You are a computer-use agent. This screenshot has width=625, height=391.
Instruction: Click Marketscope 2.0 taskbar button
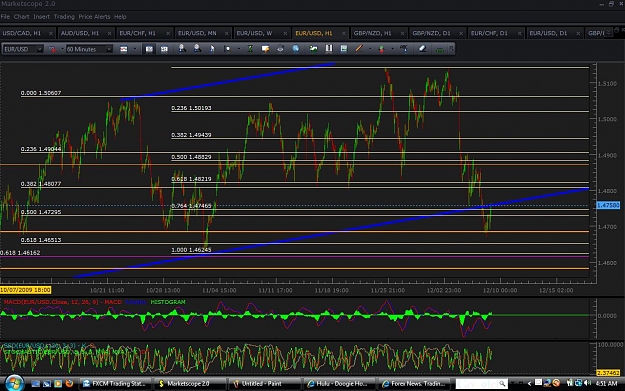(189, 383)
